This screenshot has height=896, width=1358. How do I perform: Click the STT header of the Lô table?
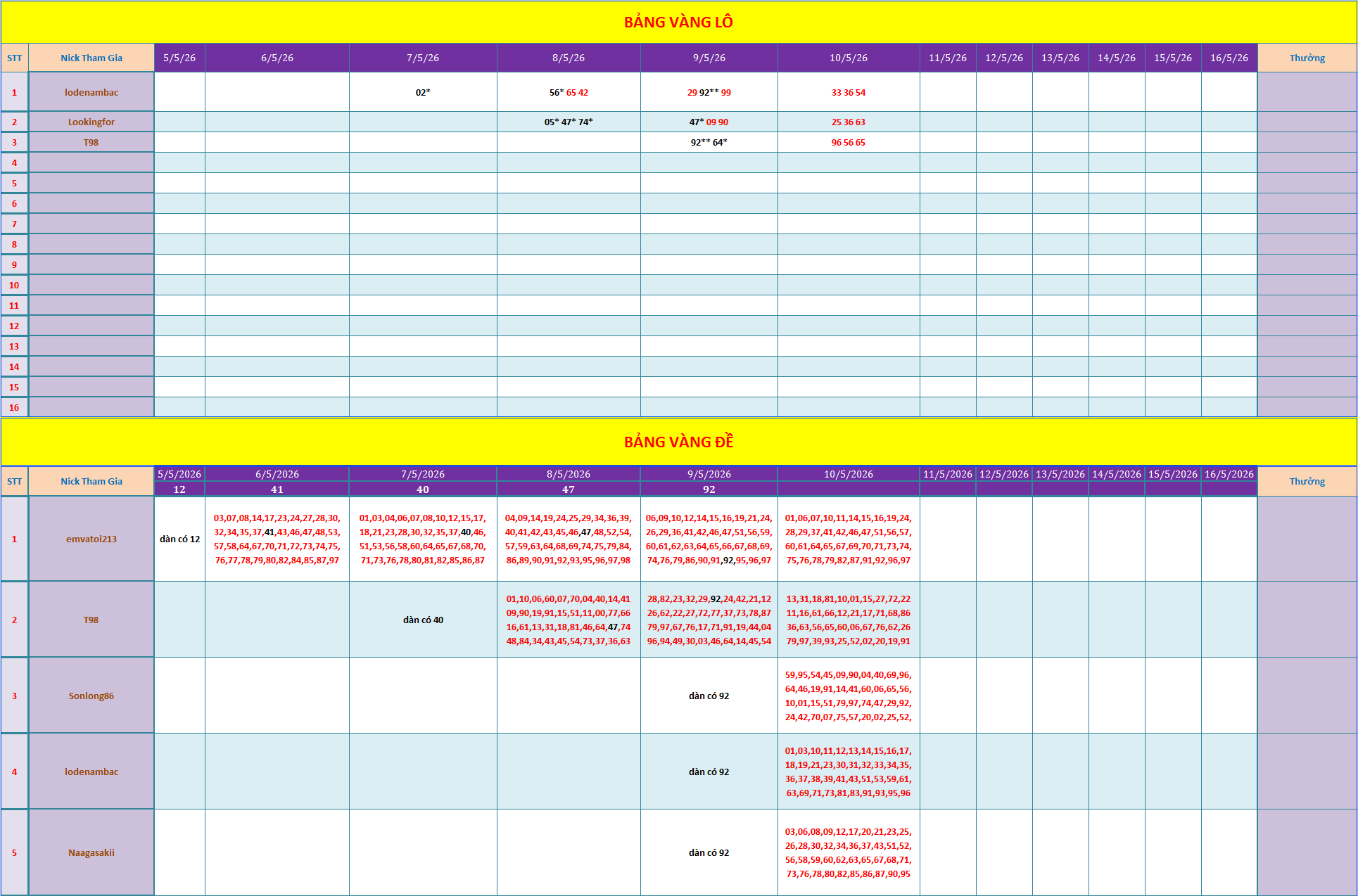point(14,58)
